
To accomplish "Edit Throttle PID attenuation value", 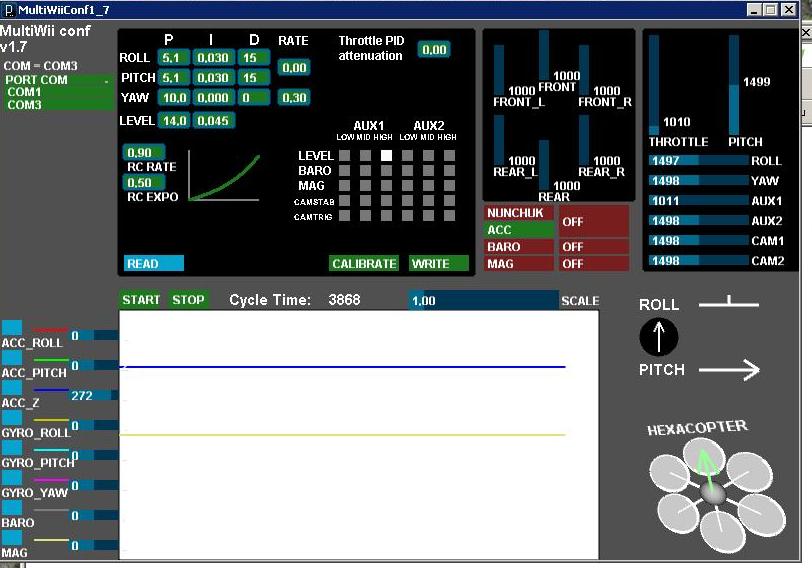I will point(434,50).
